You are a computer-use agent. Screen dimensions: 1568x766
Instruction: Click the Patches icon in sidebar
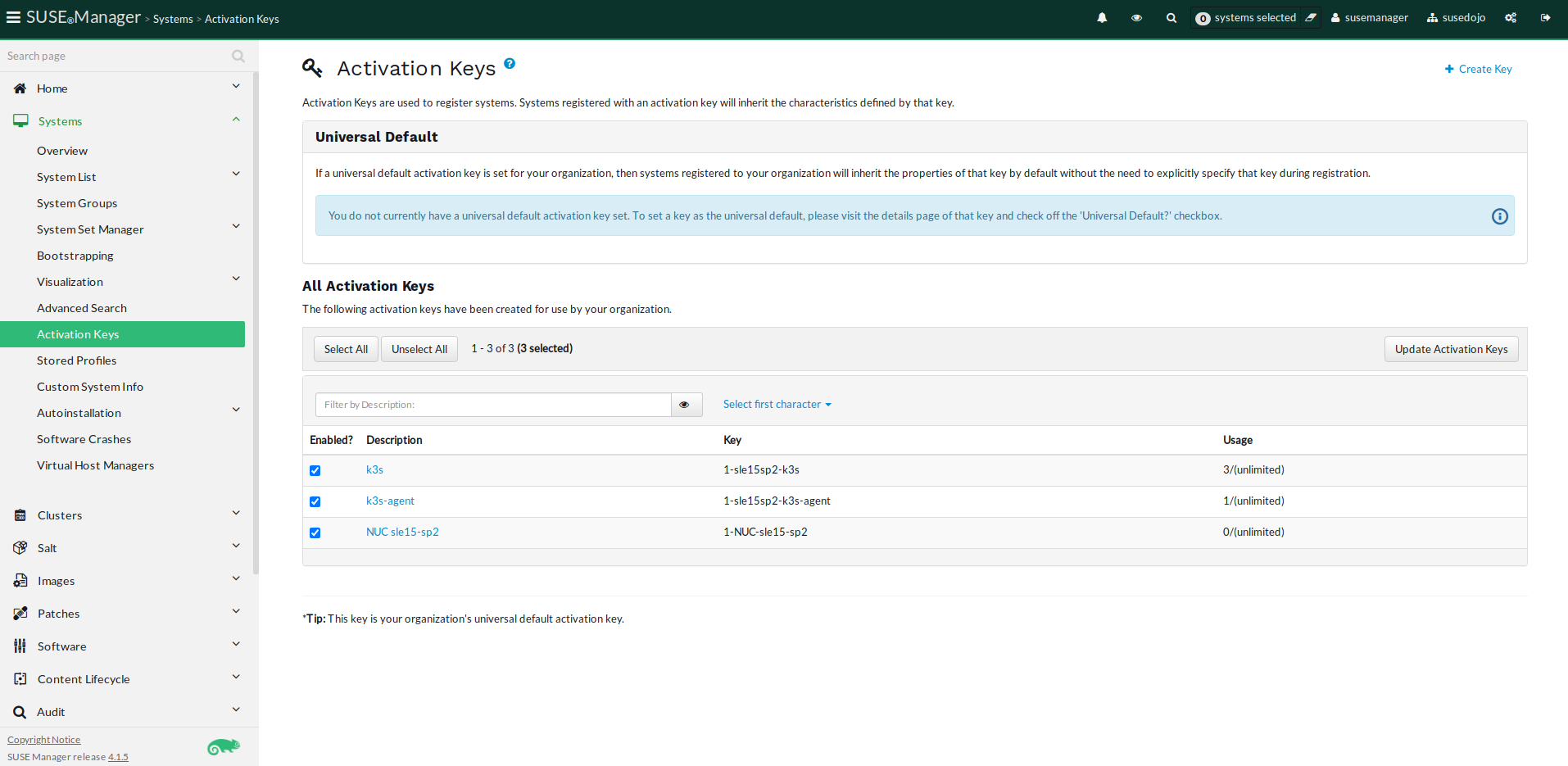point(20,614)
